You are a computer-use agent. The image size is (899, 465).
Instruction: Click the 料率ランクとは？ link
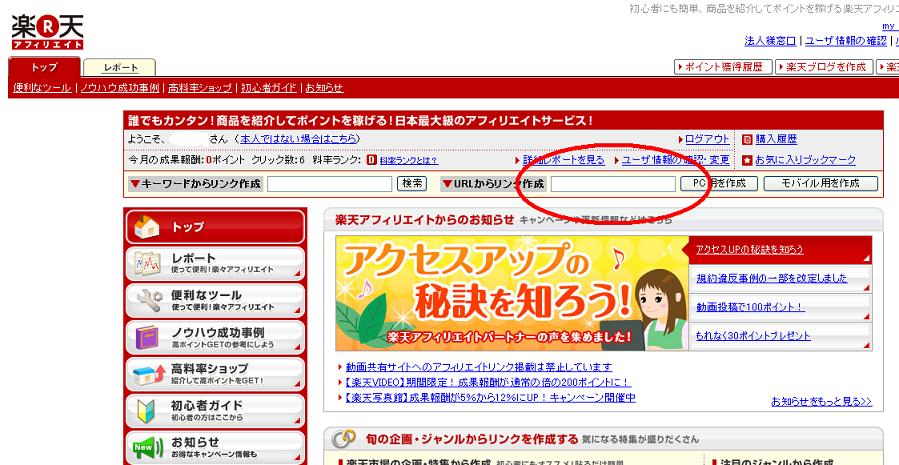click(x=409, y=161)
